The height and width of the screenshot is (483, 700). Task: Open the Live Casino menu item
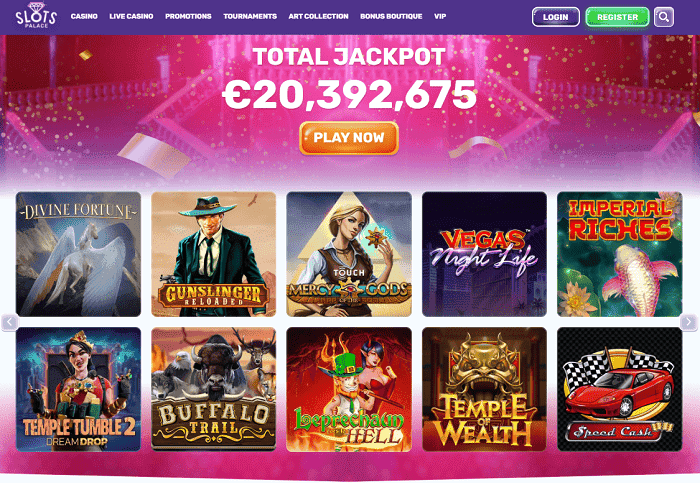point(131,17)
